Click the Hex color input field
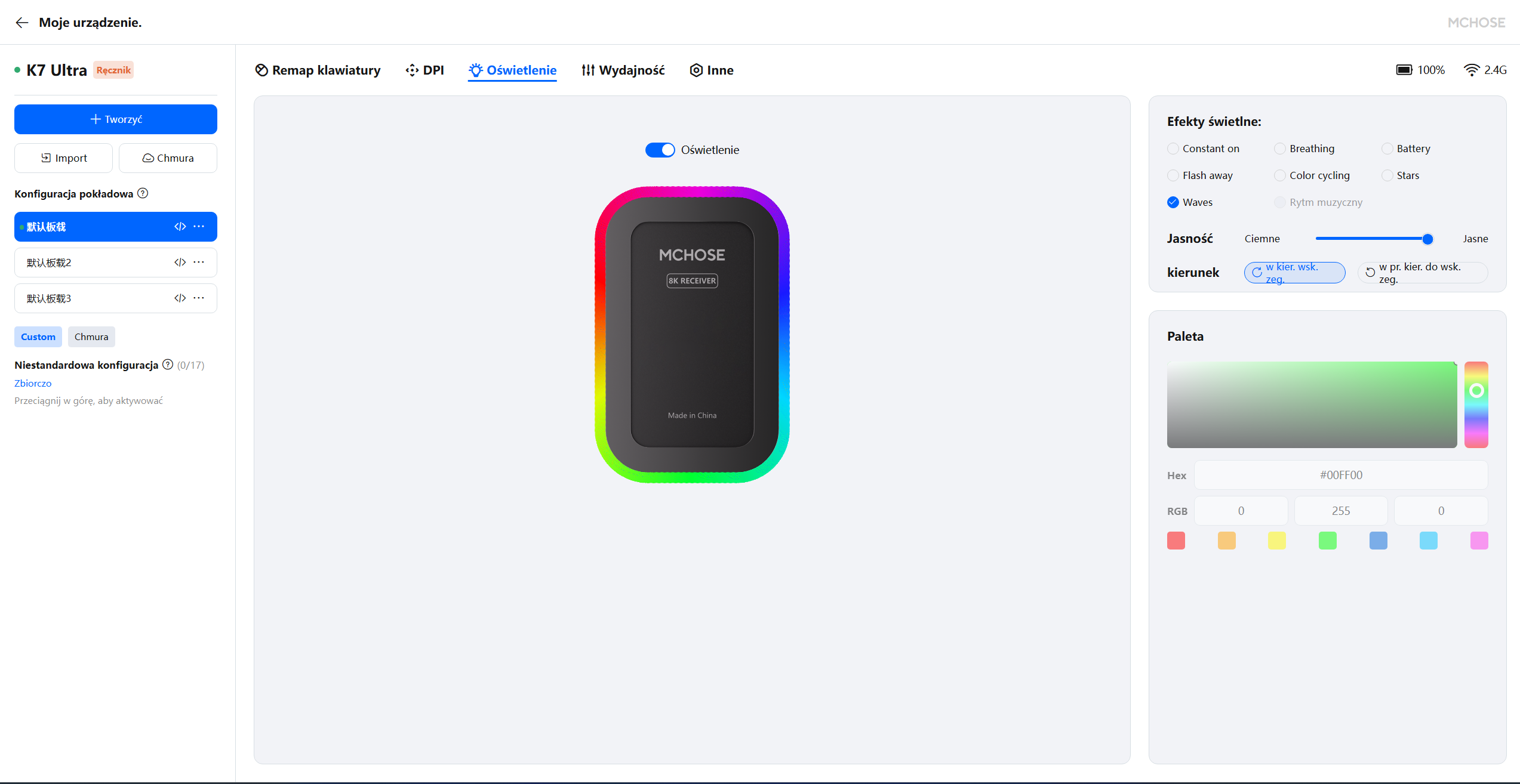 [x=1340, y=475]
